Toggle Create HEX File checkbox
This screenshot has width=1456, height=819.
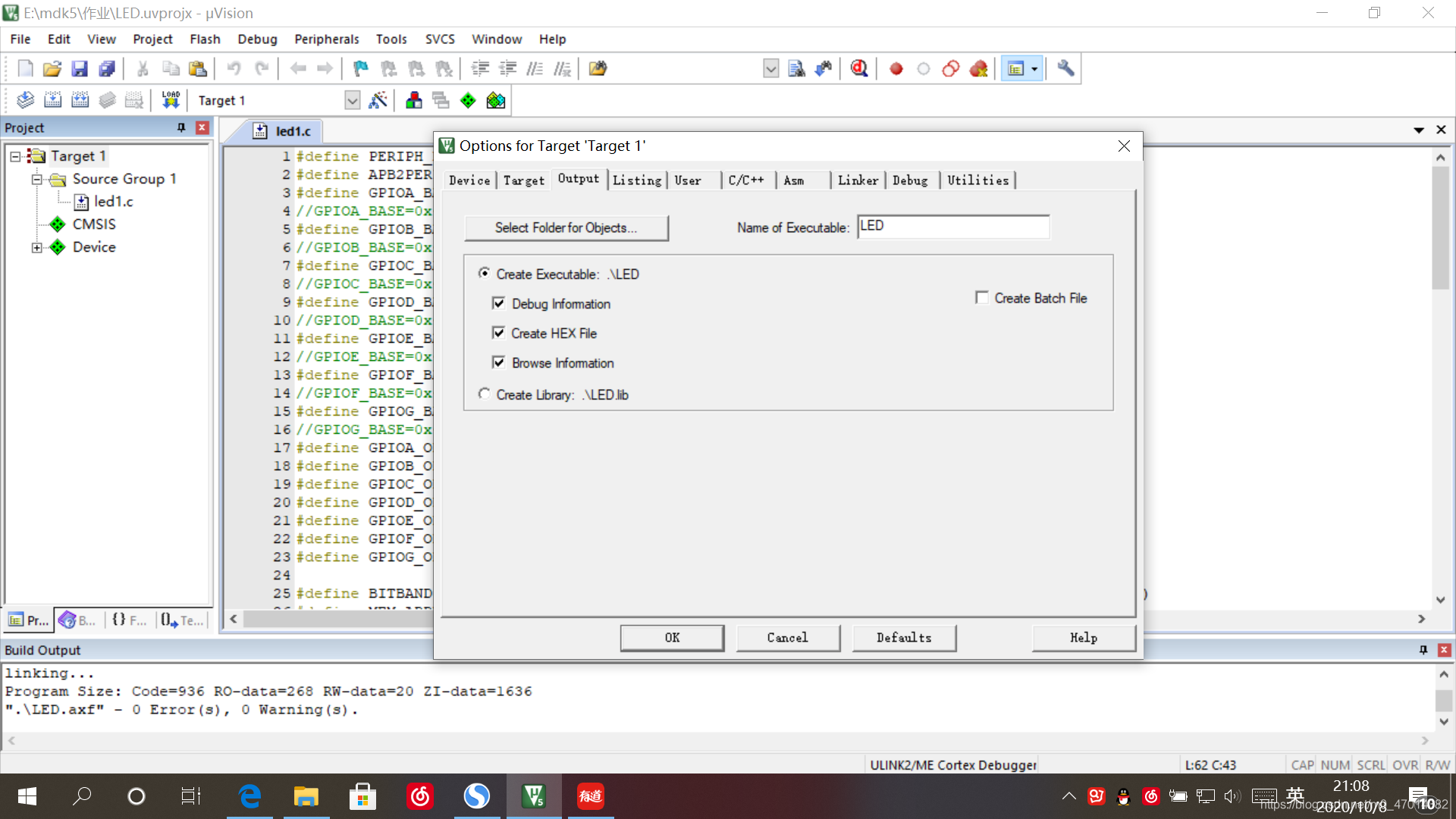pyautogui.click(x=498, y=333)
